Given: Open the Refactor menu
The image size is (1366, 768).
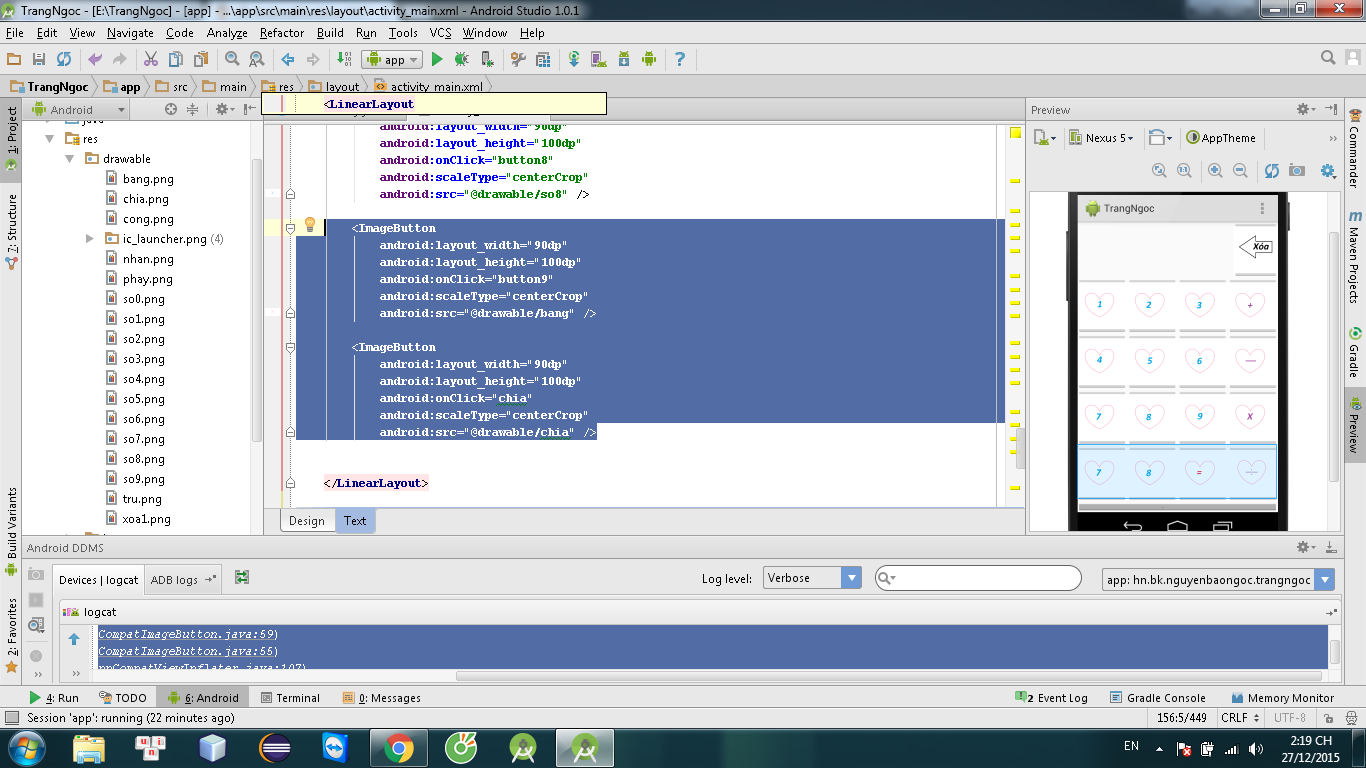Looking at the screenshot, I should coord(281,33).
